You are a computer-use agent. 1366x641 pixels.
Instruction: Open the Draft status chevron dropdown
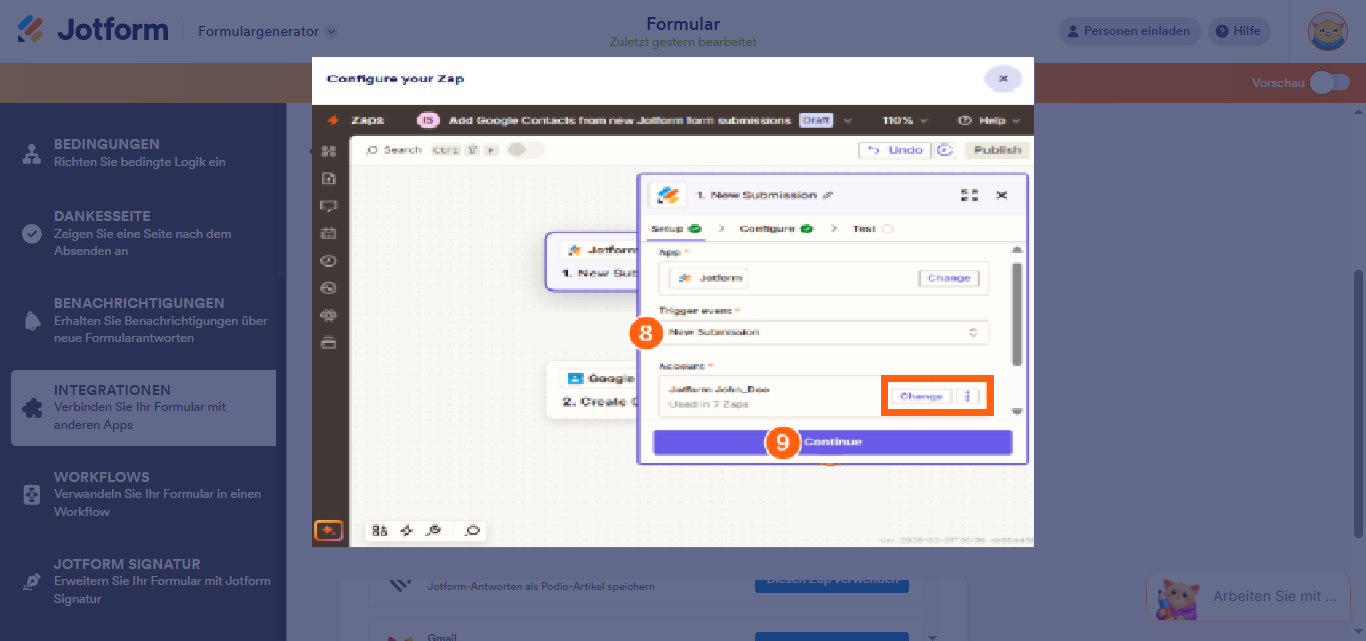click(848, 119)
